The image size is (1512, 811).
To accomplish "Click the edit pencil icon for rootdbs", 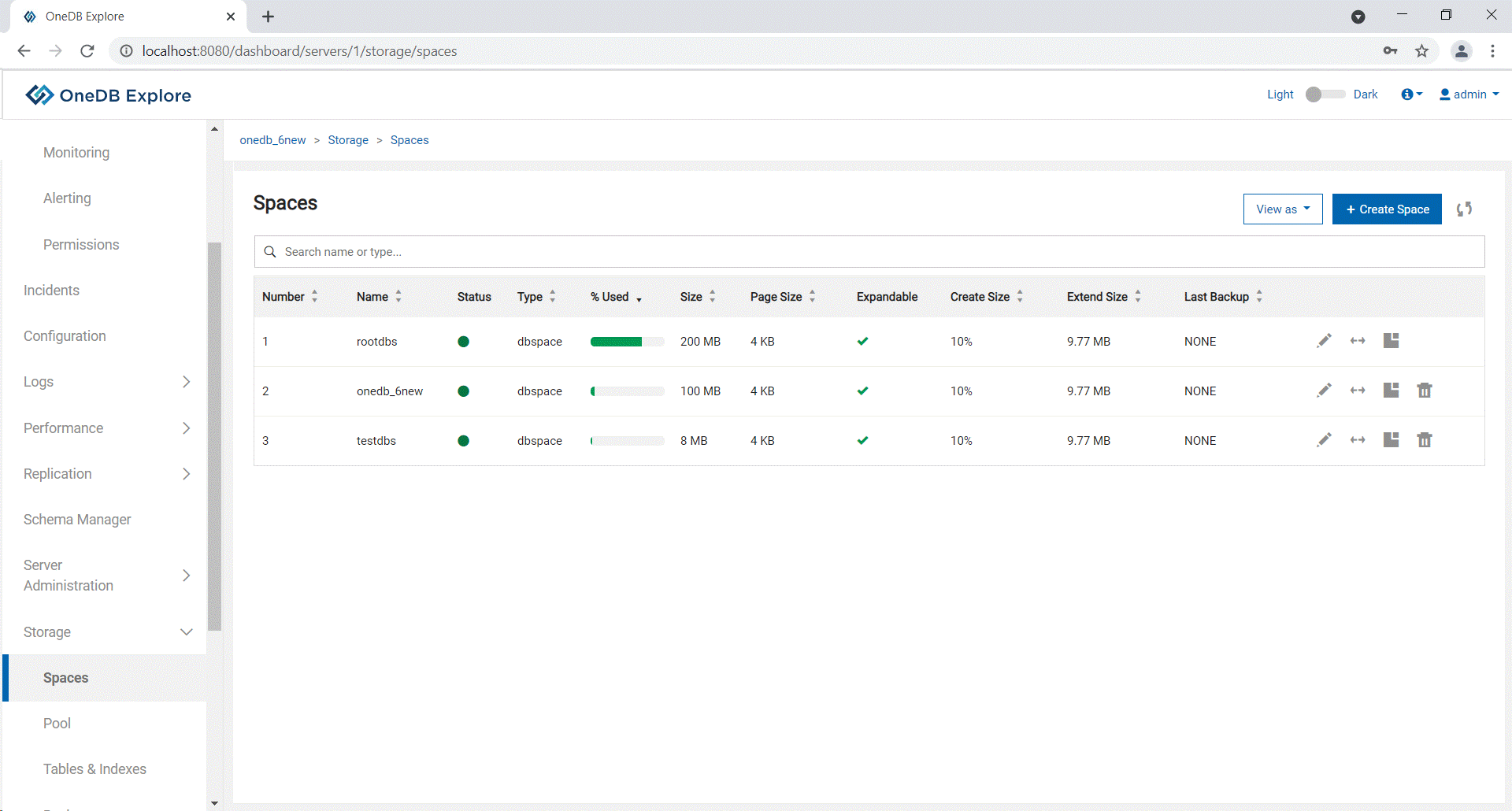I will point(1324,341).
